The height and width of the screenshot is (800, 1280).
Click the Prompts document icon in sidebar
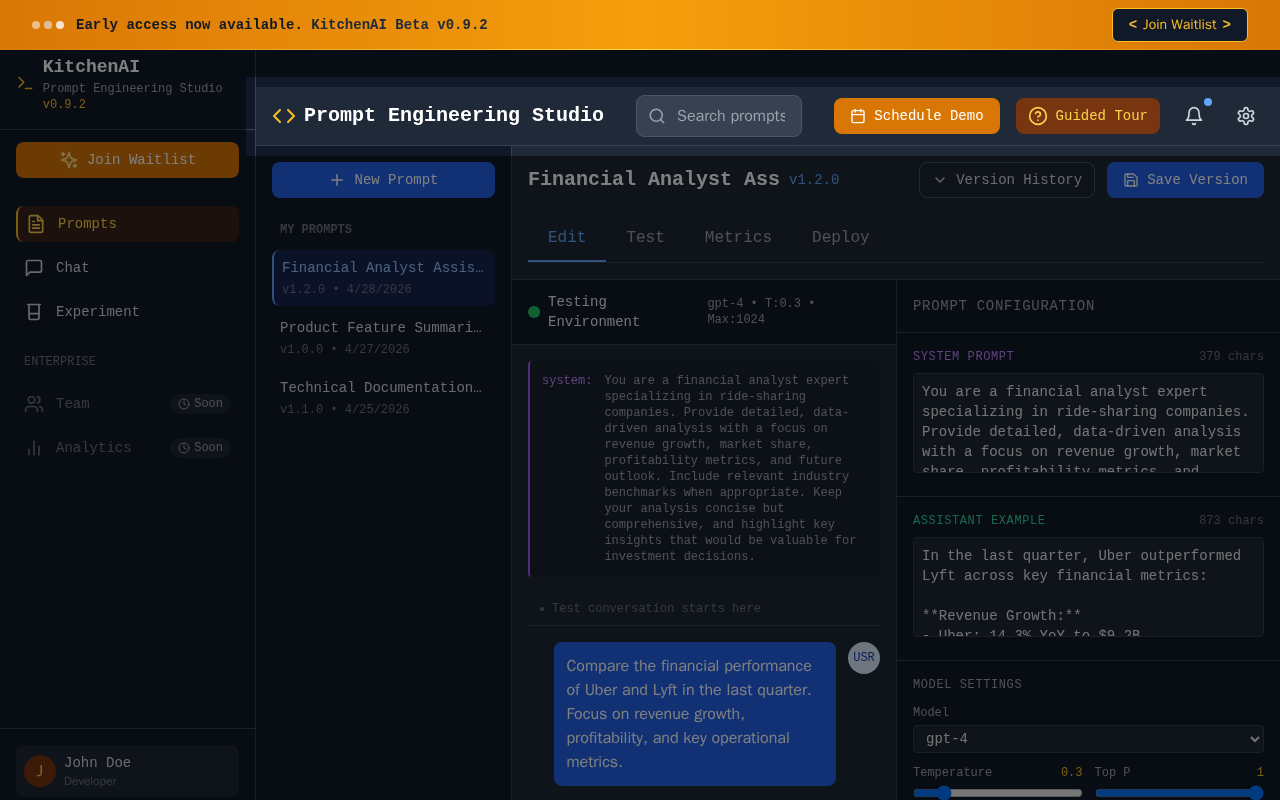(x=36, y=224)
